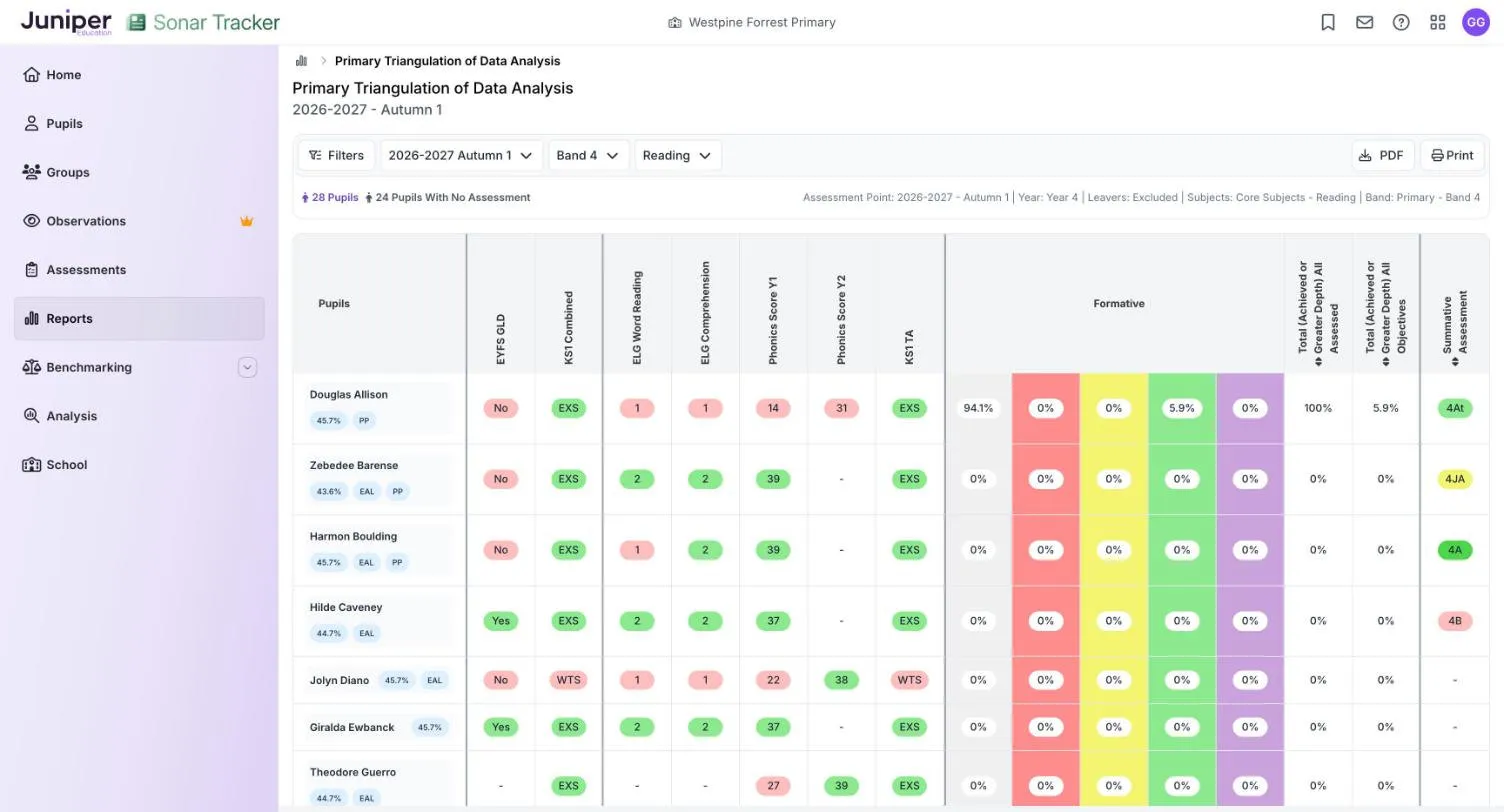Open the Filters button

click(x=336, y=155)
